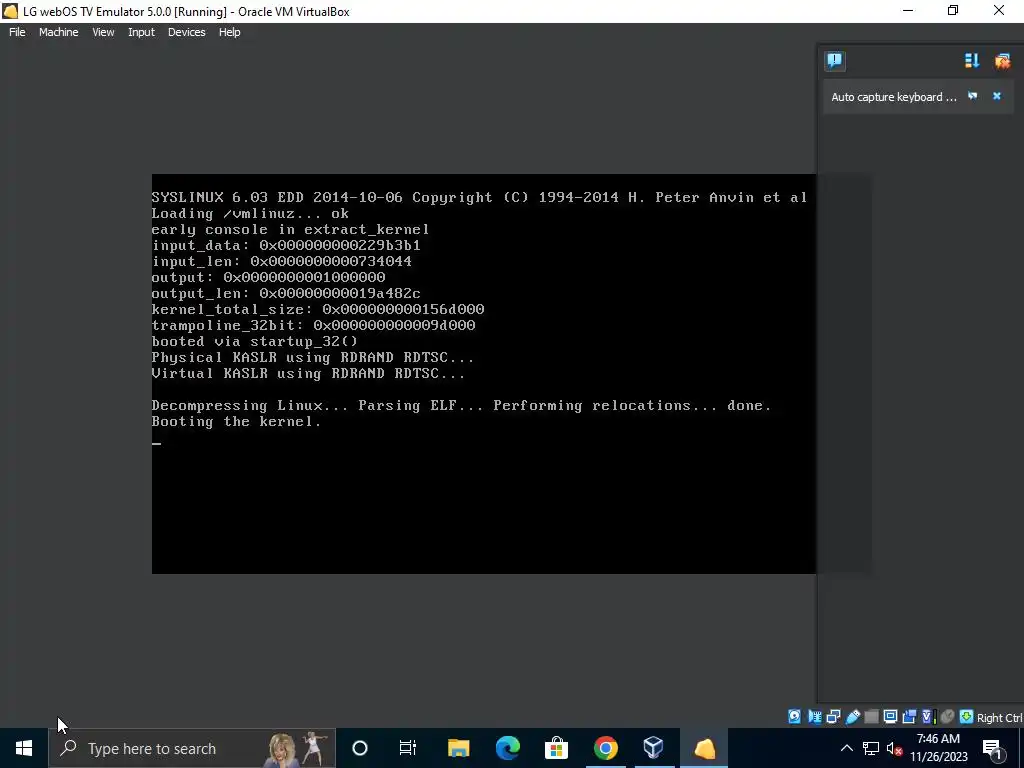Click the keyboard capture green arrow icon

pyautogui.click(x=967, y=716)
